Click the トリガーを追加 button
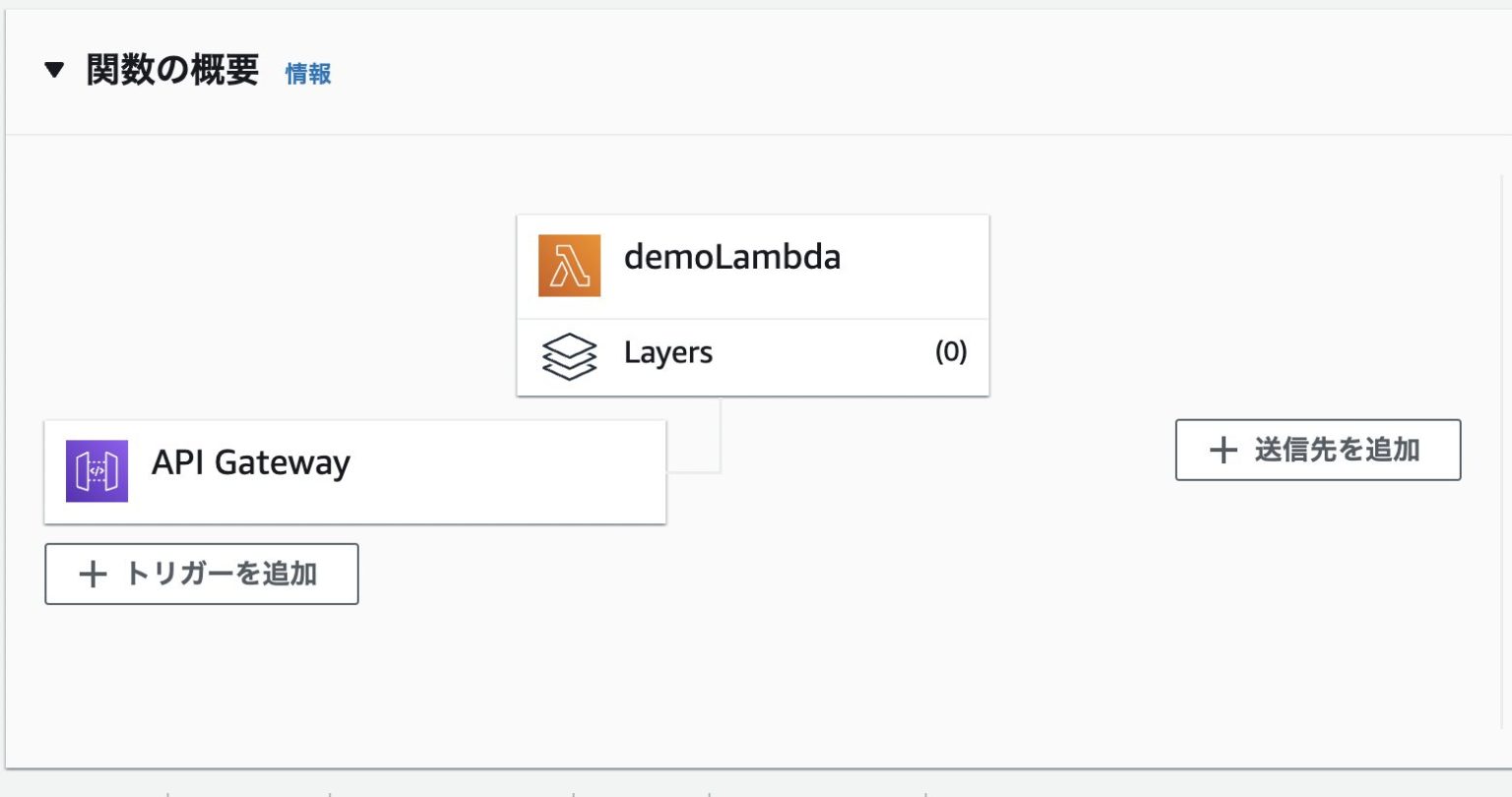 201,575
